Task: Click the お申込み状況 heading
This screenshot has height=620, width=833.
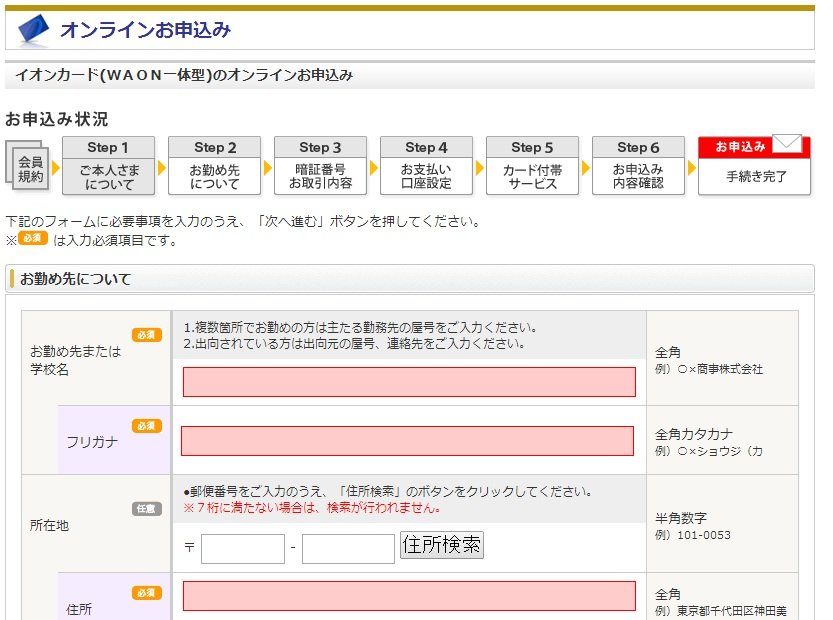Action: pyautogui.click(x=57, y=118)
